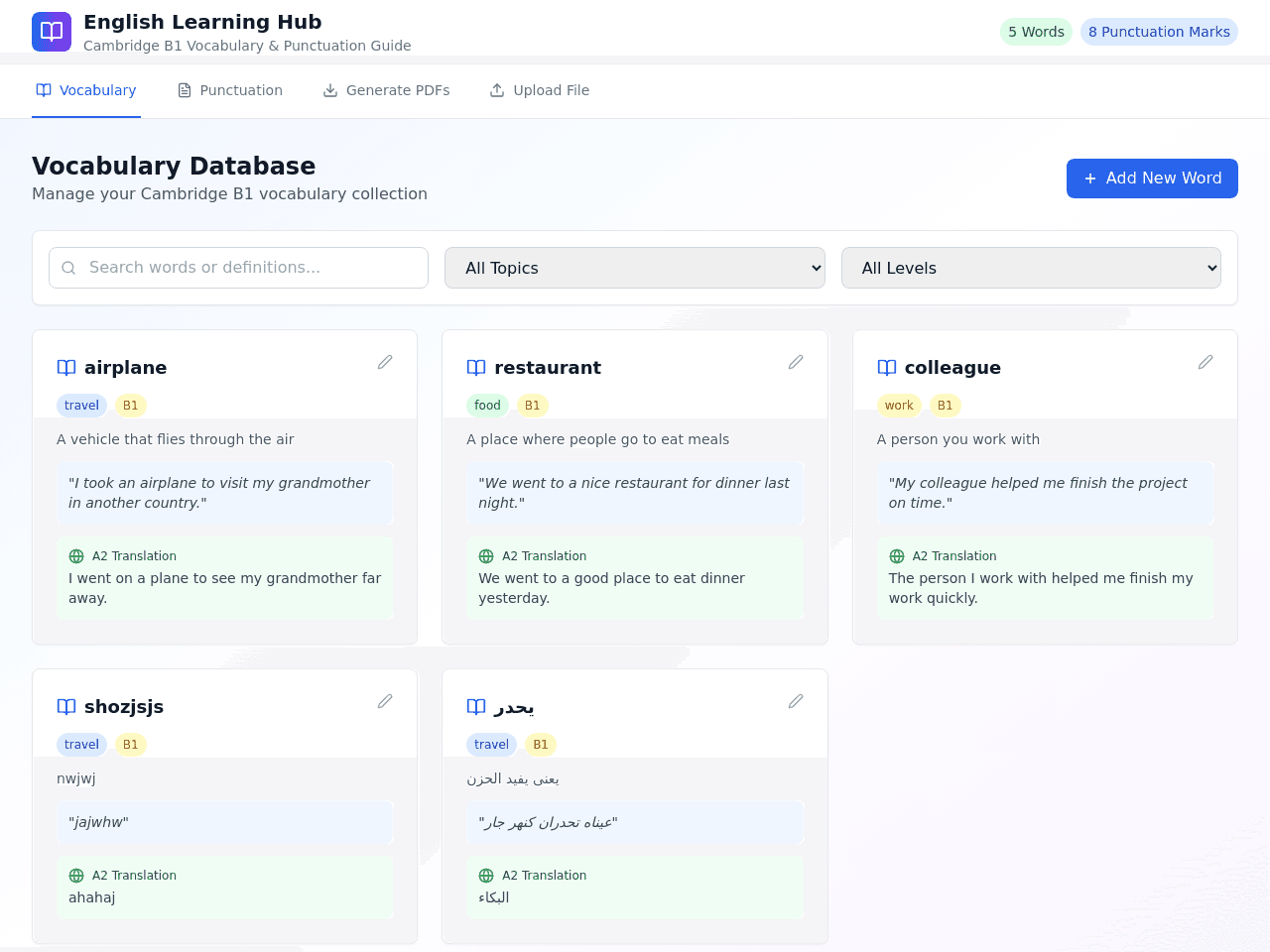Click the English Learning Hub book logo

point(52,32)
